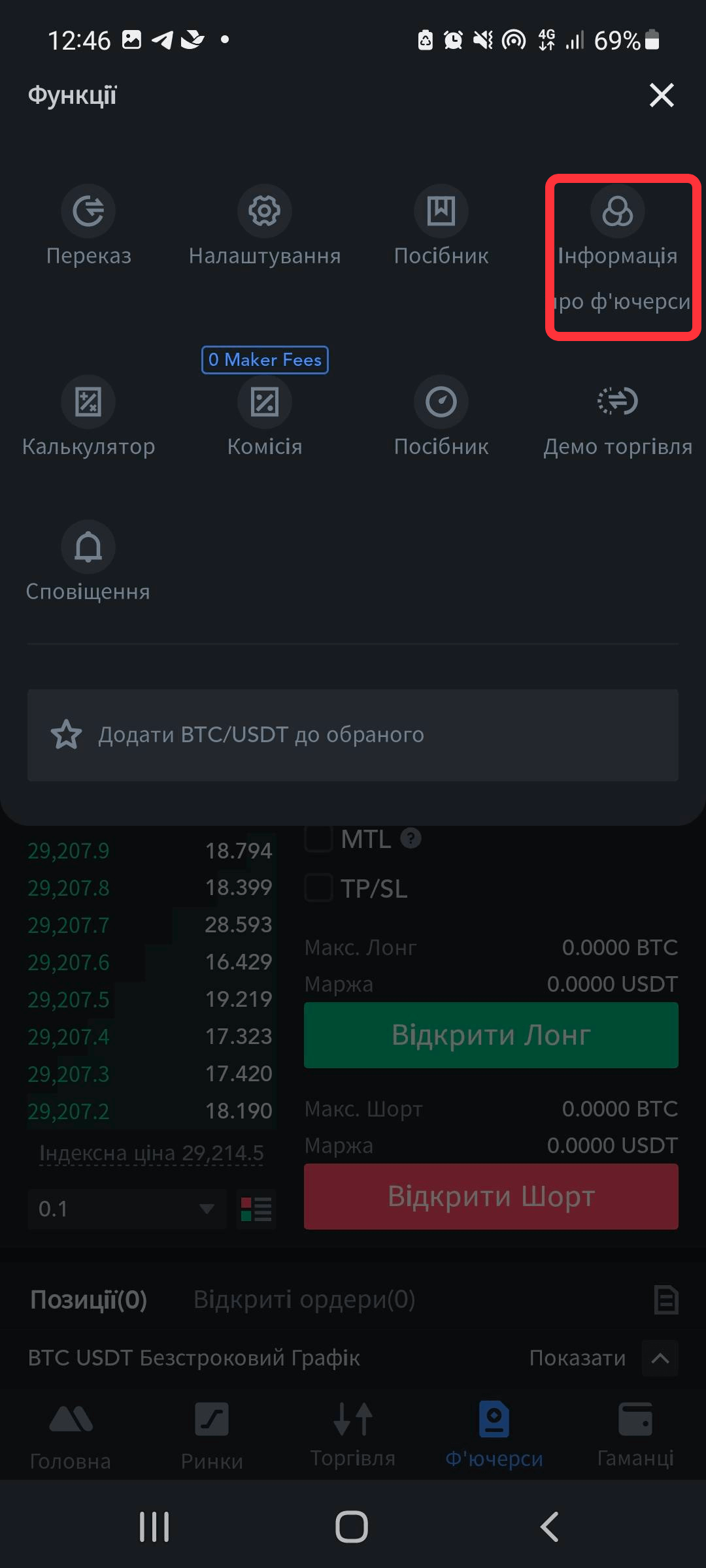This screenshot has width=706, height=1568.
Task: Expand the chart with Показати chevron
Action: click(x=660, y=1358)
